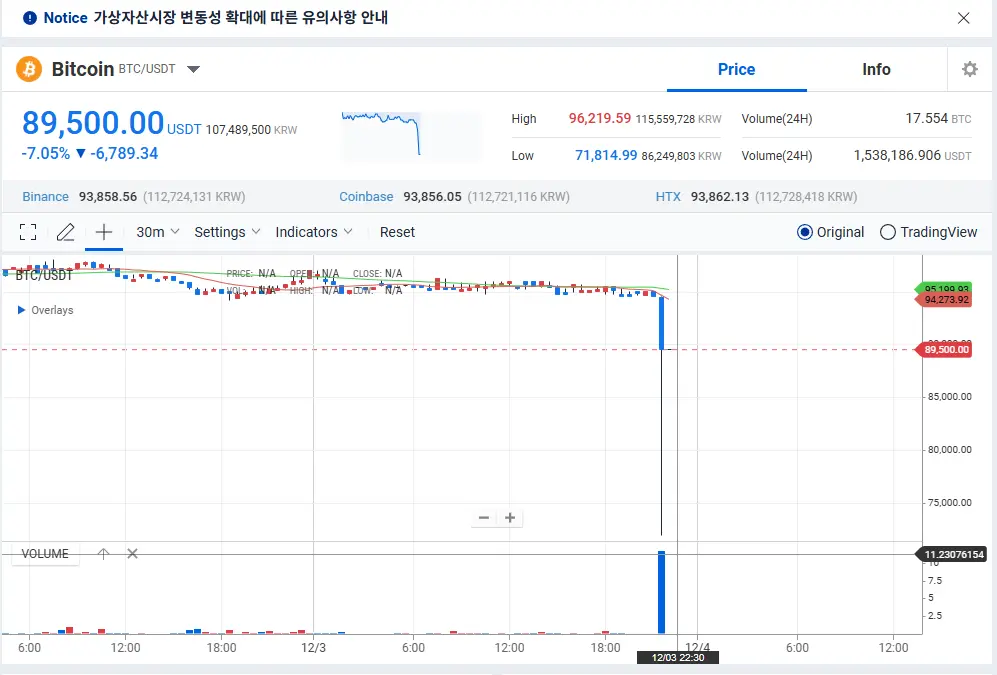Select the drawing pencil tool
997x675 pixels.
point(66,231)
